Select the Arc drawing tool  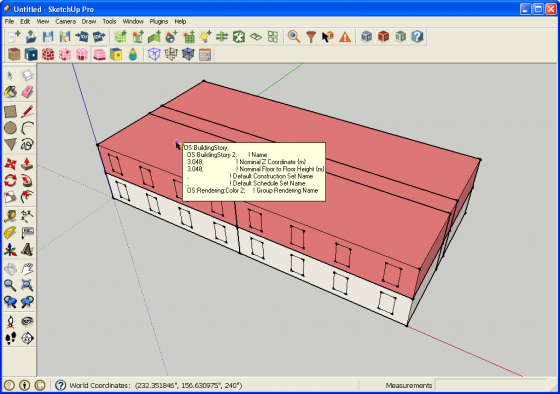click(27, 128)
